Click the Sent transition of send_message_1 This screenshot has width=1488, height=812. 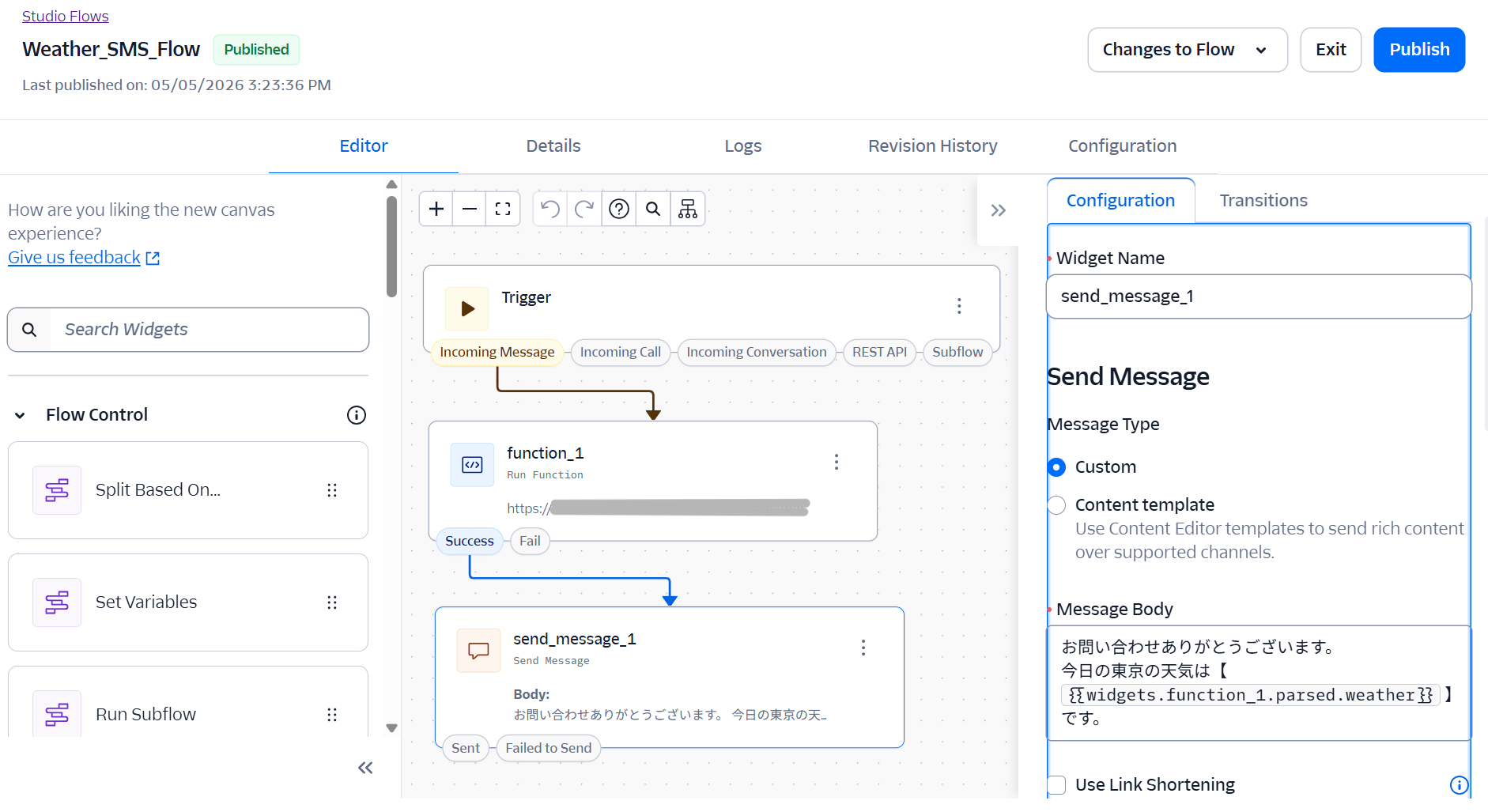[x=466, y=748]
